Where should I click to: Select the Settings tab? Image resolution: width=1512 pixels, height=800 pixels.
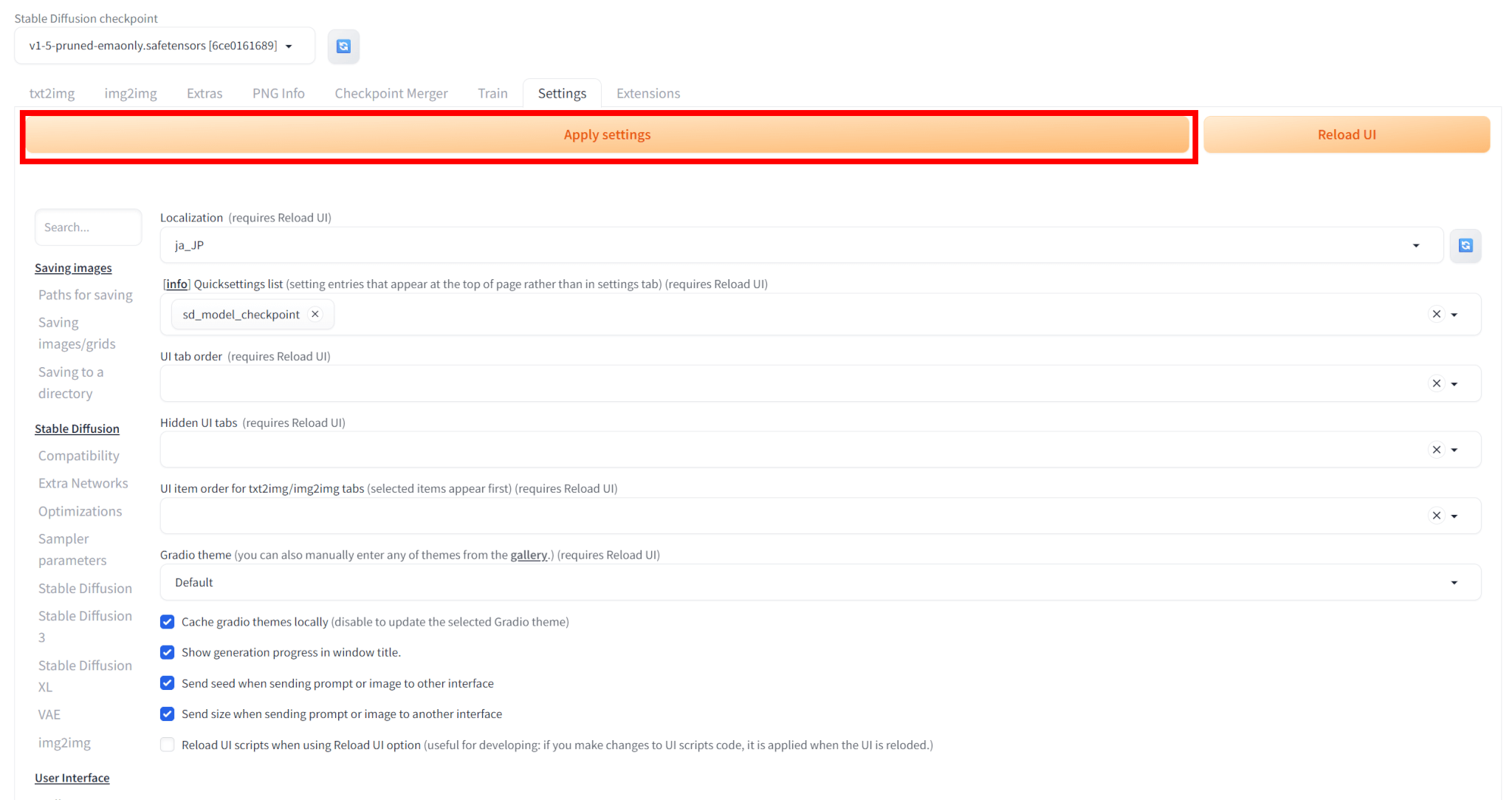point(562,93)
